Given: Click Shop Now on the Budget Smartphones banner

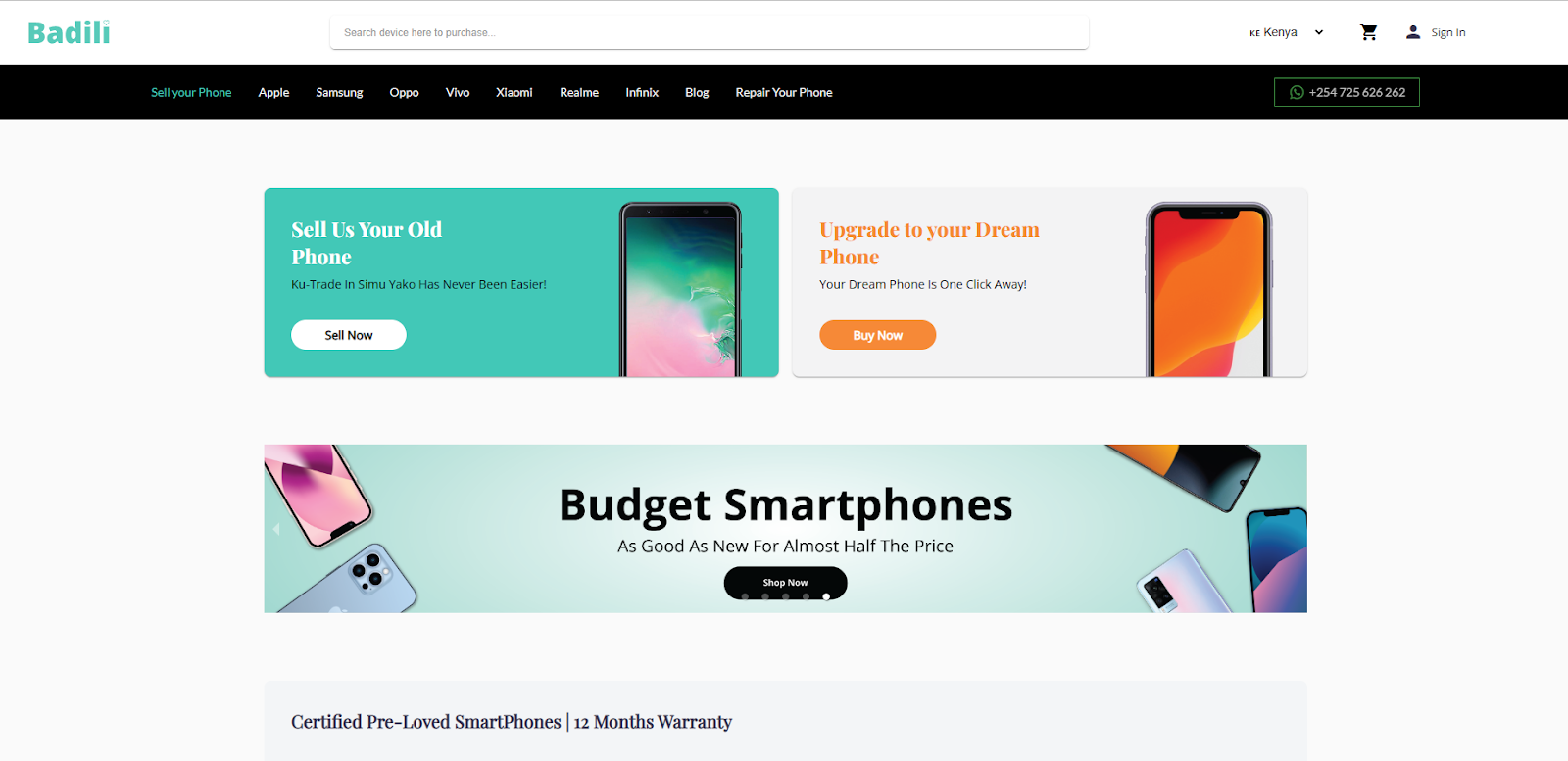Looking at the screenshot, I should [786, 582].
